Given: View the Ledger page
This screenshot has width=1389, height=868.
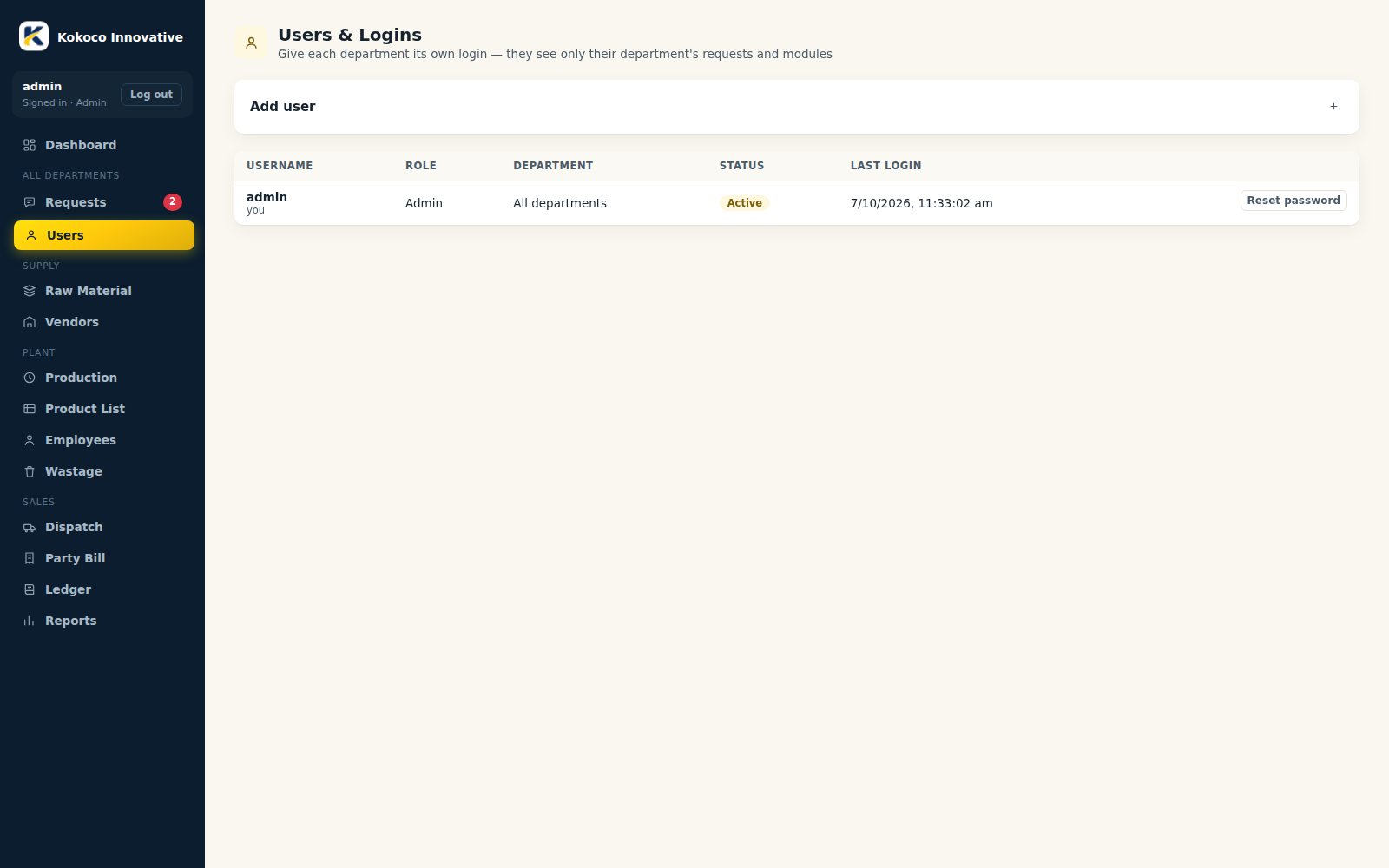Looking at the screenshot, I should click(103, 589).
